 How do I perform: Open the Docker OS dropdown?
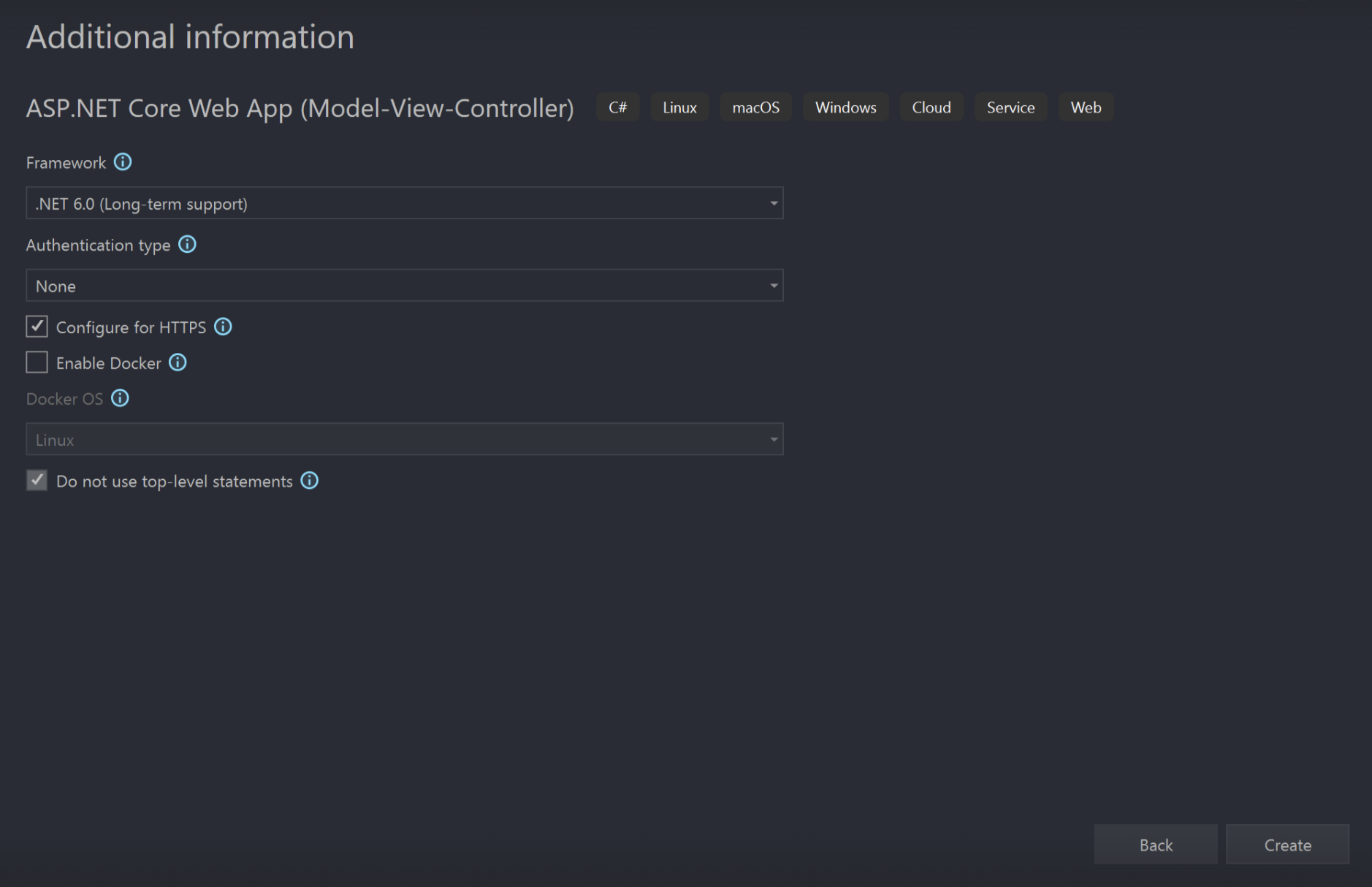[773, 438]
